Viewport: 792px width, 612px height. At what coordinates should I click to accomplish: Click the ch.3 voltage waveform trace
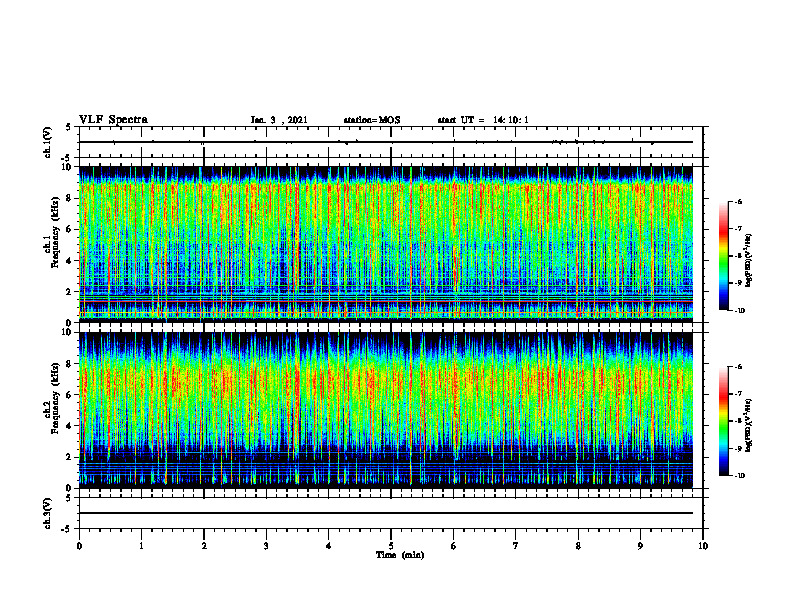pos(386,513)
